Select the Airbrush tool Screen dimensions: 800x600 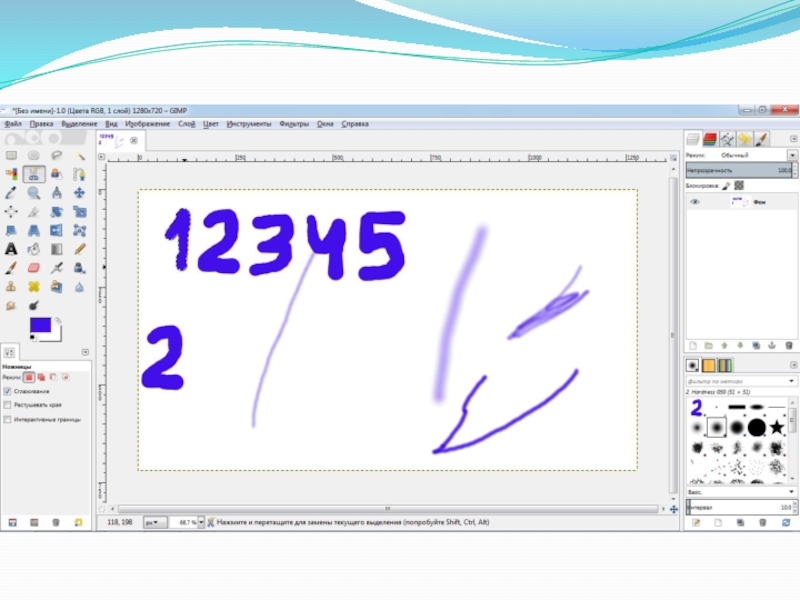point(57,268)
